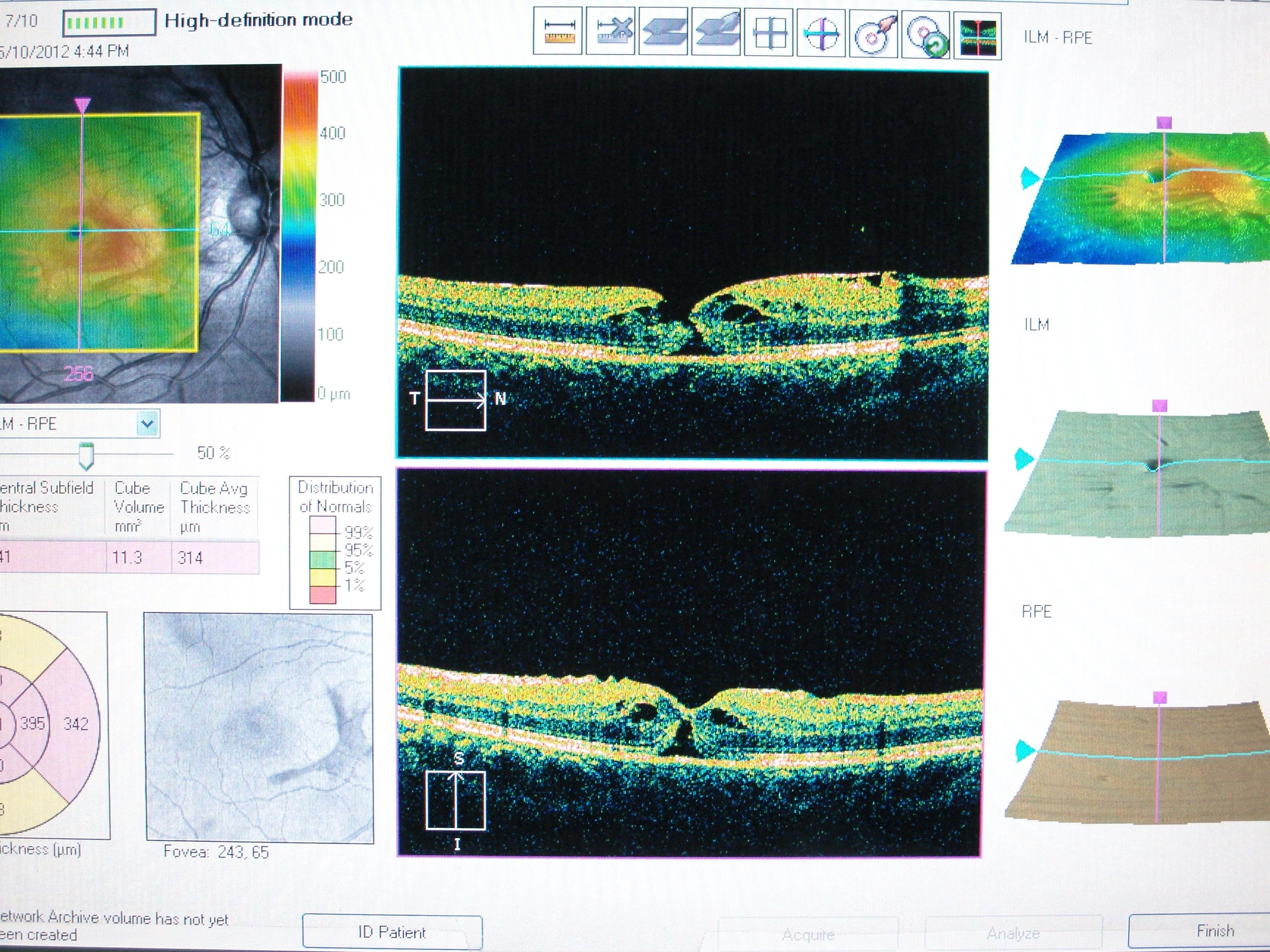Click the cyan arrow on RPE surface map
Screen dimensions: 1270x952
pyautogui.click(x=1025, y=751)
